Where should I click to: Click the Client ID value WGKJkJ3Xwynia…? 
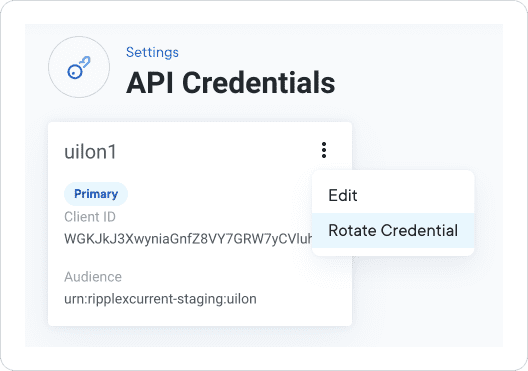tap(188, 239)
